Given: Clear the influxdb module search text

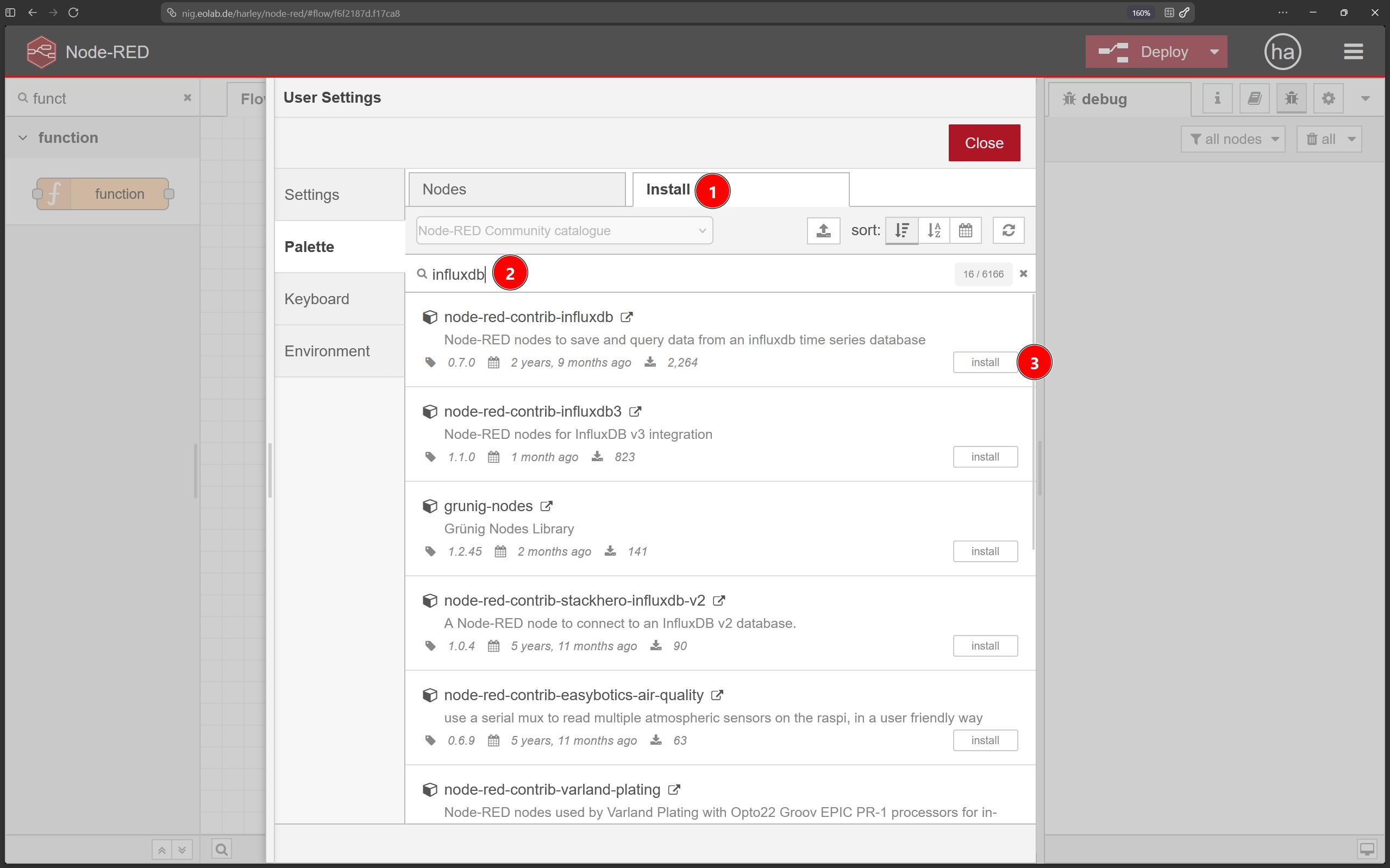Looking at the screenshot, I should [x=1023, y=274].
